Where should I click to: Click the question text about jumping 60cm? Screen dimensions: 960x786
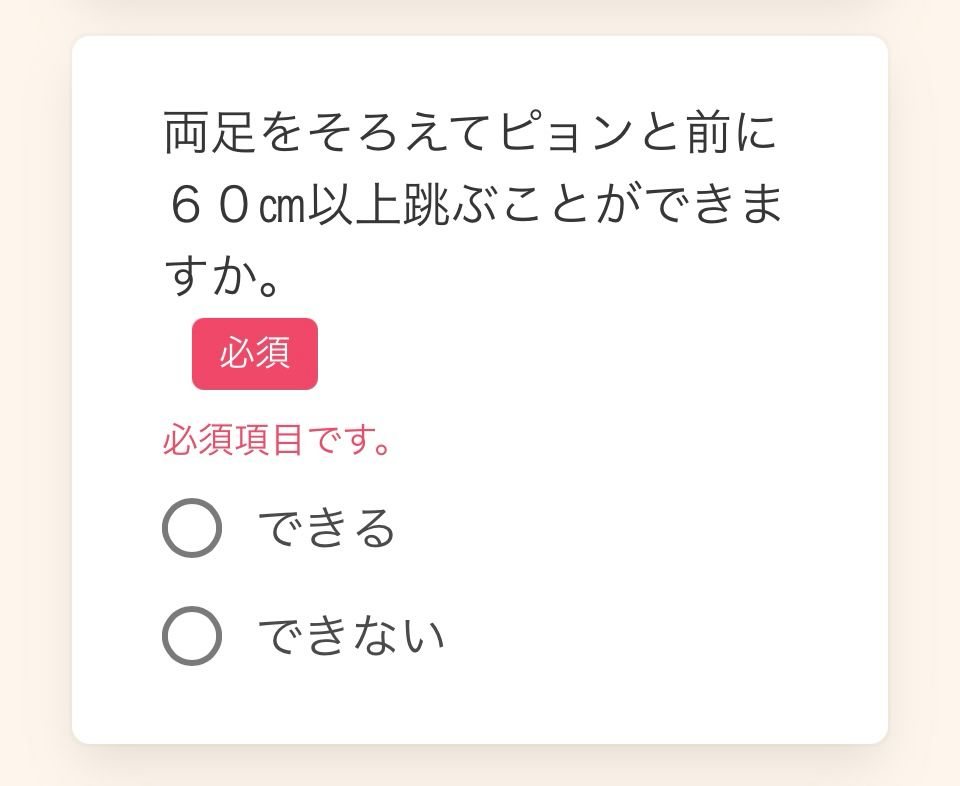click(x=470, y=197)
